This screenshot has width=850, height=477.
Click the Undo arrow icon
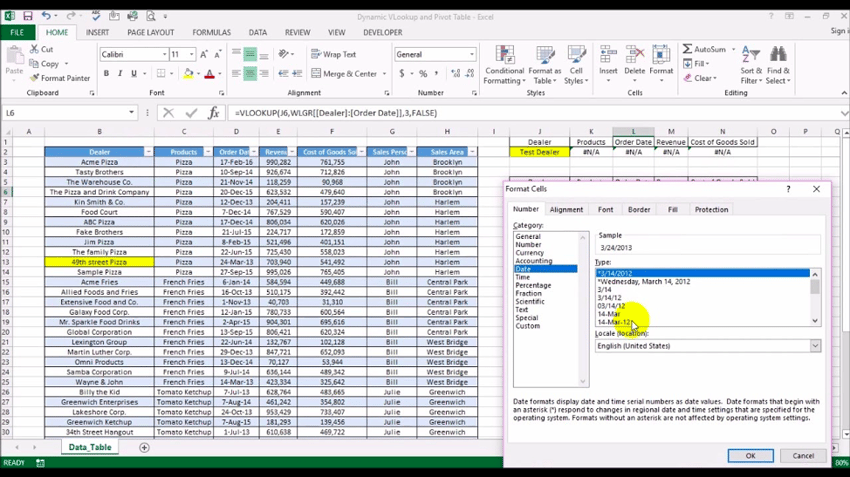[46, 16]
